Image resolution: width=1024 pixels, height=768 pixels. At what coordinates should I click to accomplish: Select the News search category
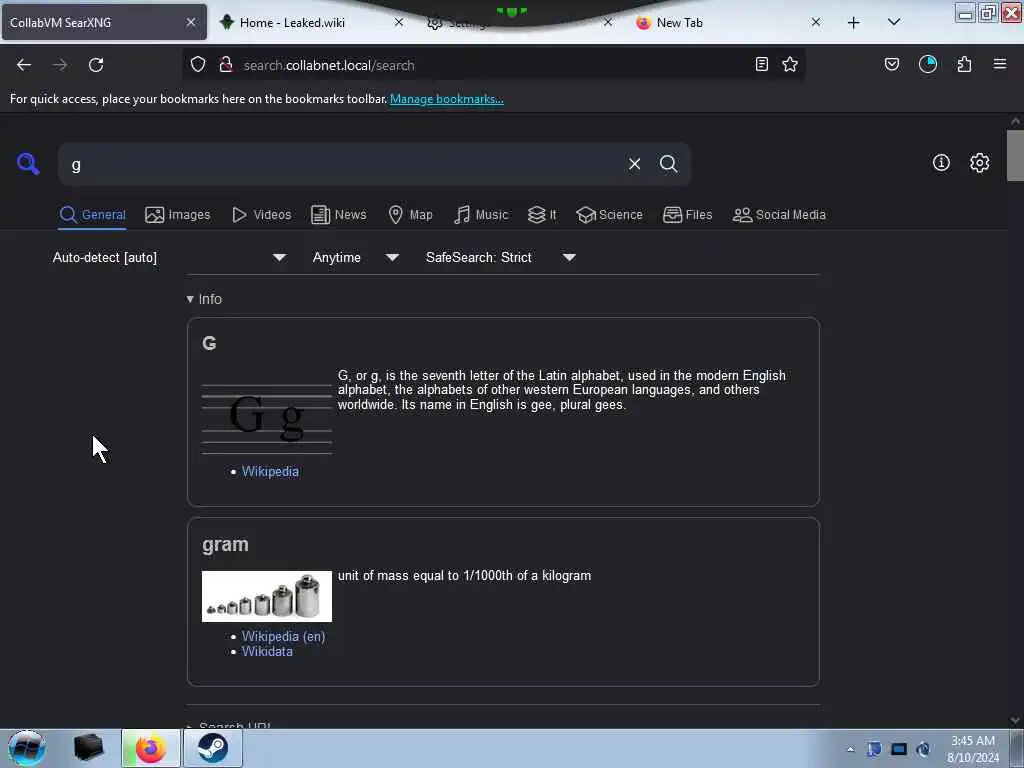coord(338,215)
